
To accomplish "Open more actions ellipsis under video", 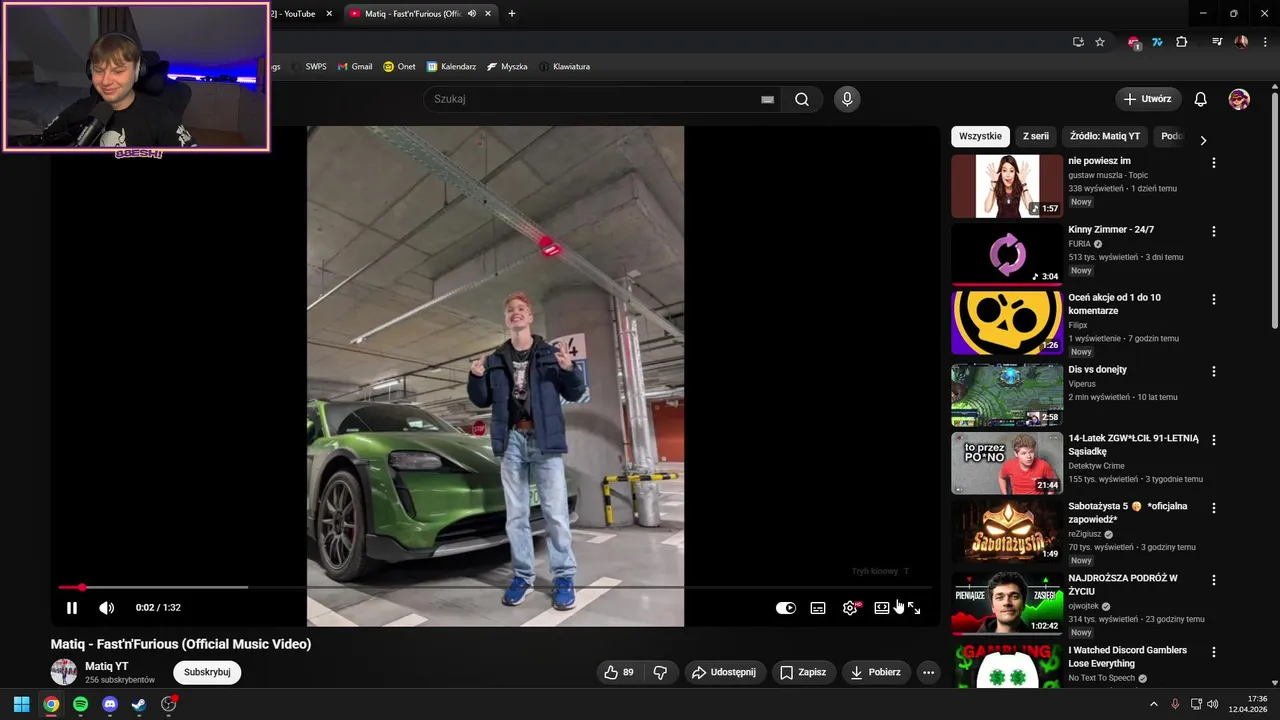I will coord(928,672).
